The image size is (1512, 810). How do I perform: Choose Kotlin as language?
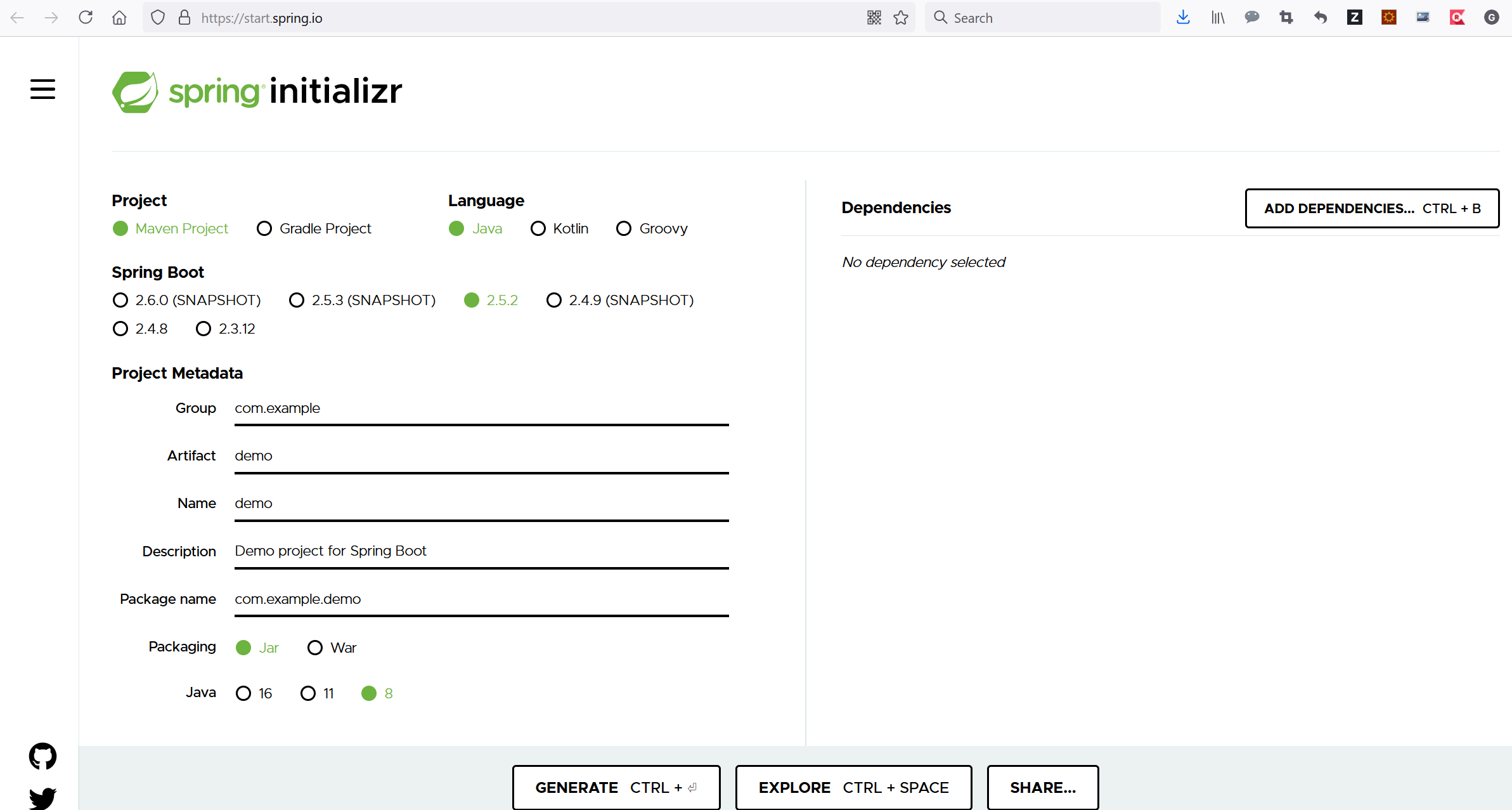(x=560, y=228)
